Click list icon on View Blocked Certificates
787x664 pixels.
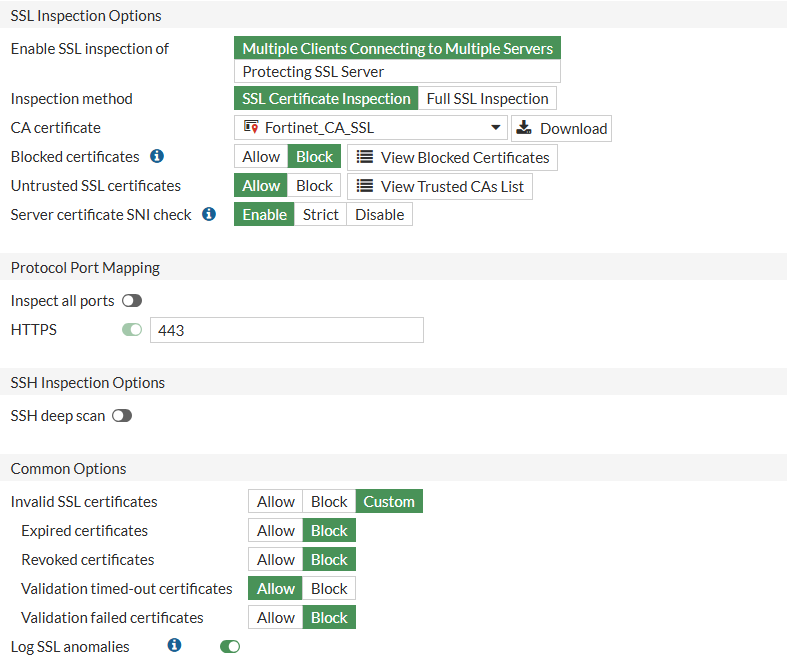(365, 157)
